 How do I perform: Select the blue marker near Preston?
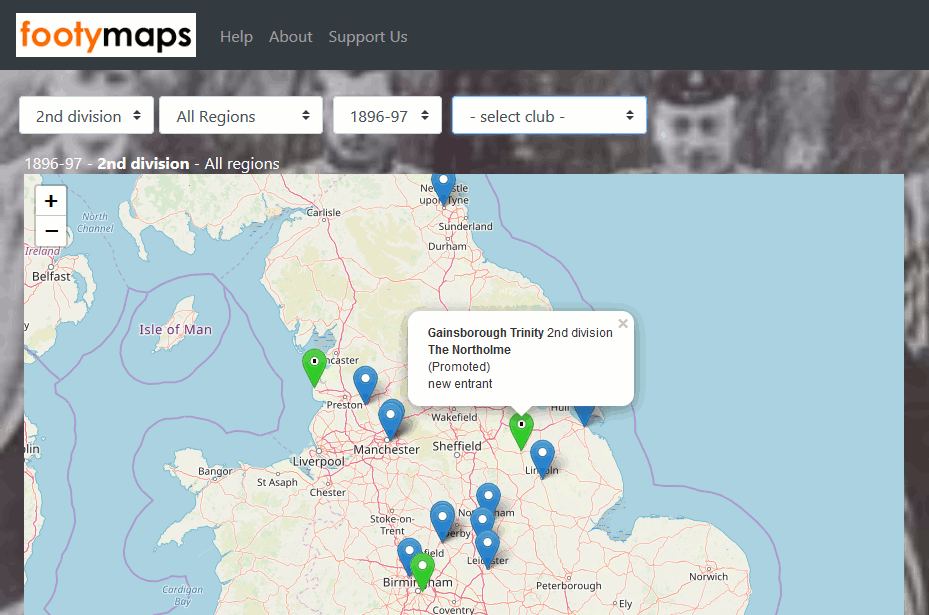[x=366, y=383]
